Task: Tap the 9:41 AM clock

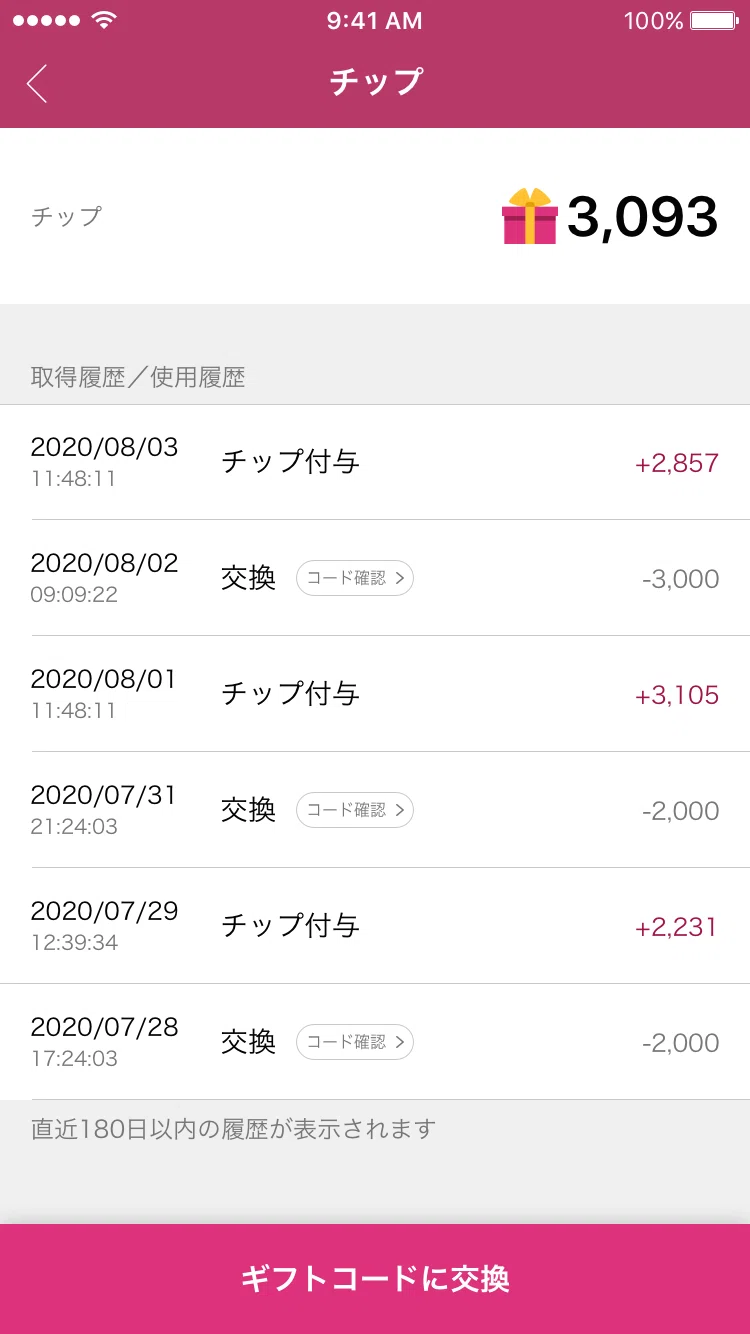Action: tap(375, 21)
